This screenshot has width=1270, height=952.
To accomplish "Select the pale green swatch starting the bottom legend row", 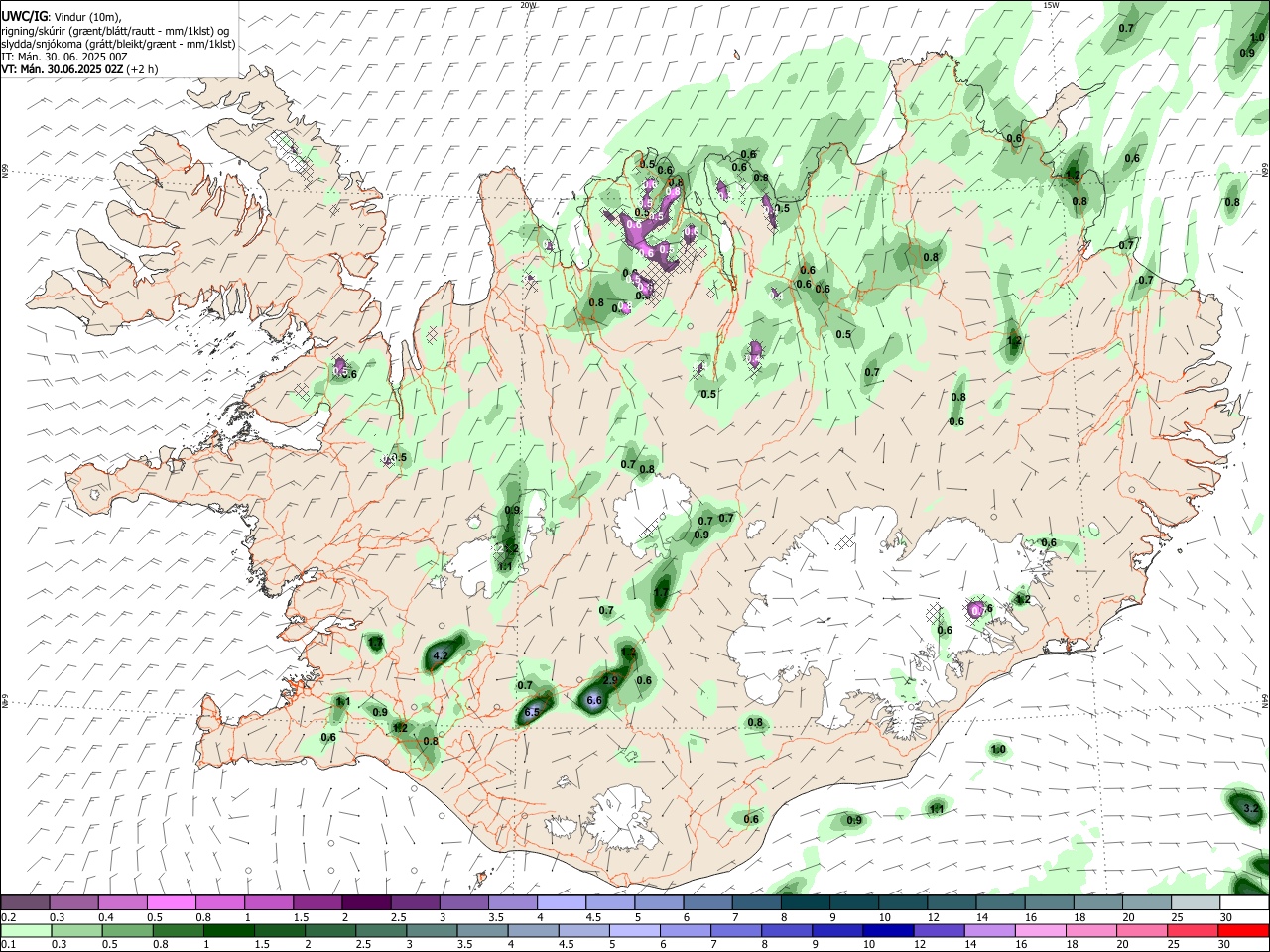I will click(x=25, y=930).
